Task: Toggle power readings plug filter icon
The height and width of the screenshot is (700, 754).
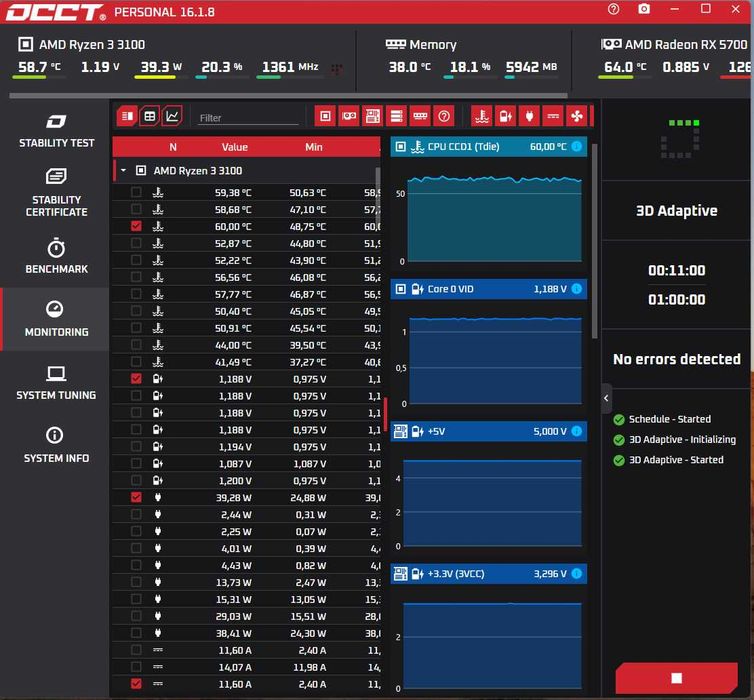Action: (x=529, y=116)
